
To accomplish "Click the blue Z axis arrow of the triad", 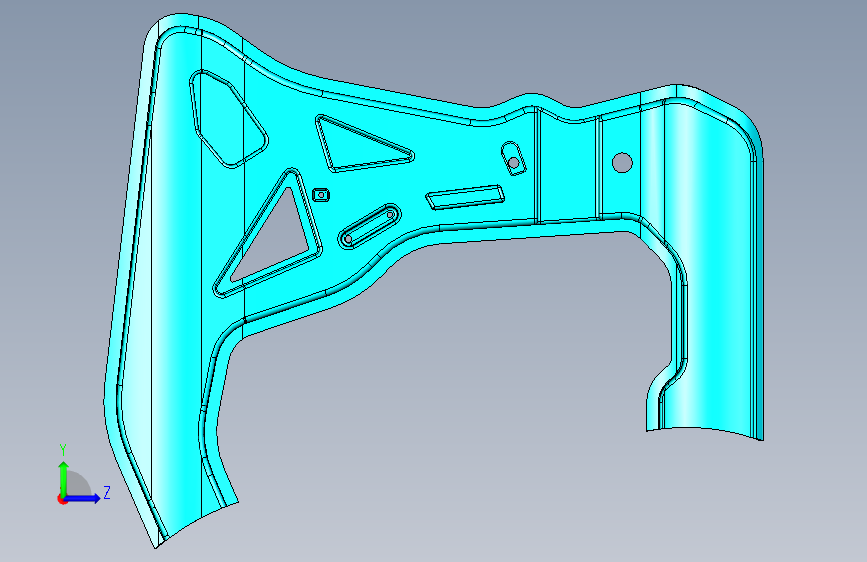I will (x=83, y=498).
